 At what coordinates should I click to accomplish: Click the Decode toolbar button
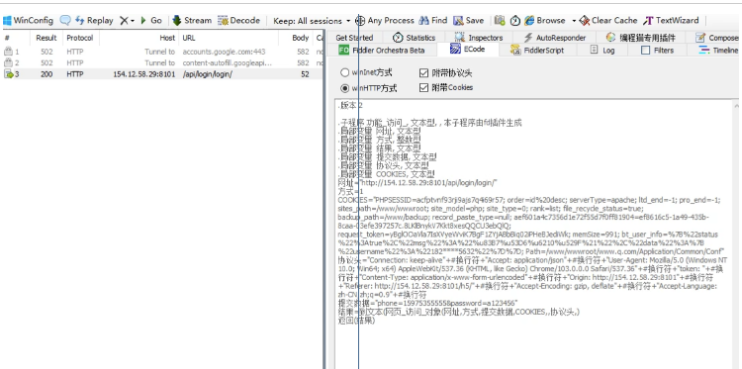239,21
